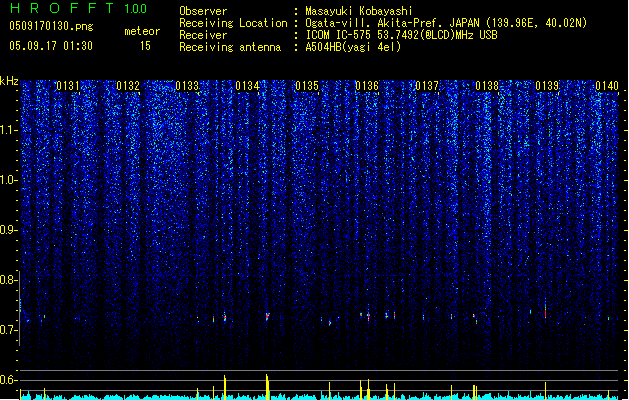Click the Observer label
This screenshot has height=400, width=629.
[x=203, y=11]
